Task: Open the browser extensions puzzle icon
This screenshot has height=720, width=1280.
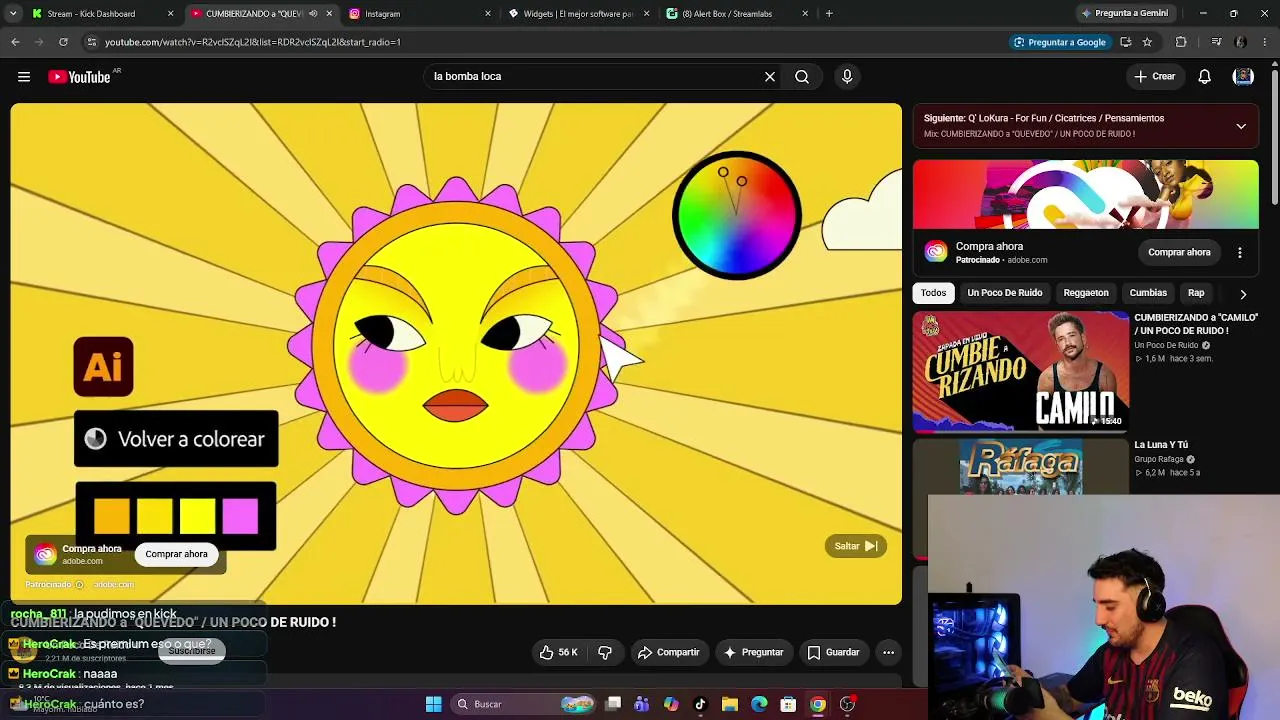Action: pyautogui.click(x=1181, y=42)
